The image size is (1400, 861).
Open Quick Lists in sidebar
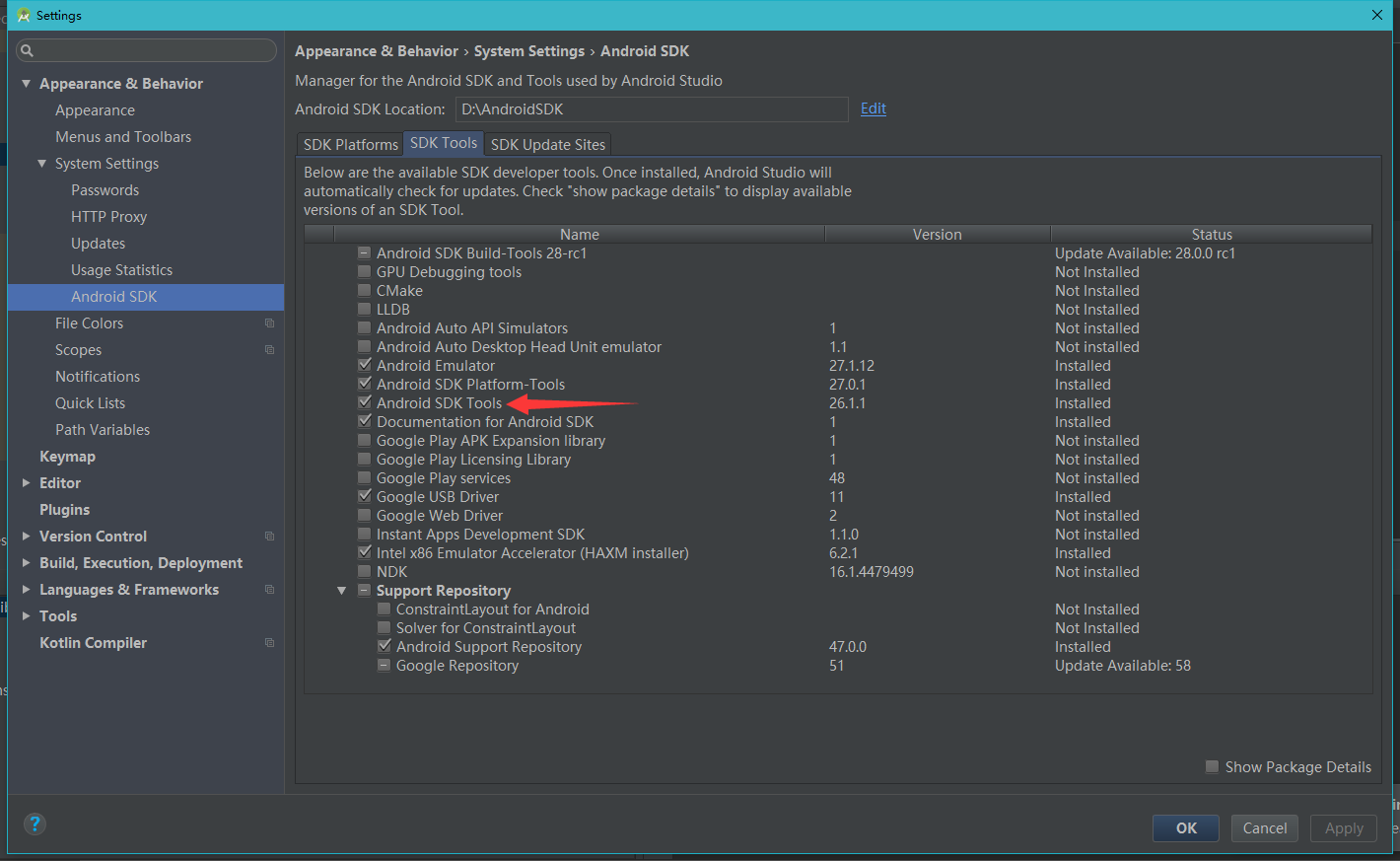point(90,403)
